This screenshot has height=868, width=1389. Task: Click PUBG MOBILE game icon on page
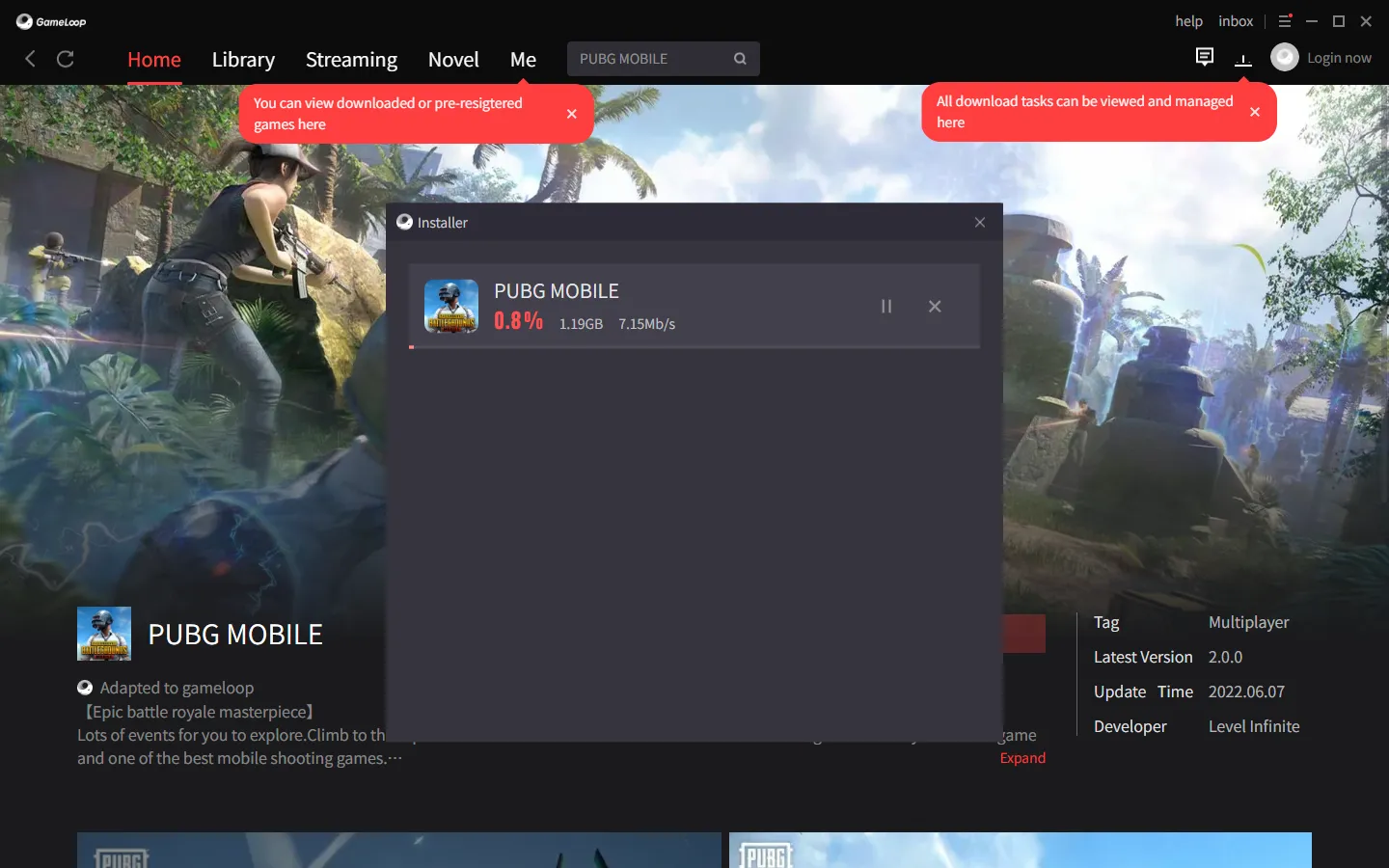104,634
